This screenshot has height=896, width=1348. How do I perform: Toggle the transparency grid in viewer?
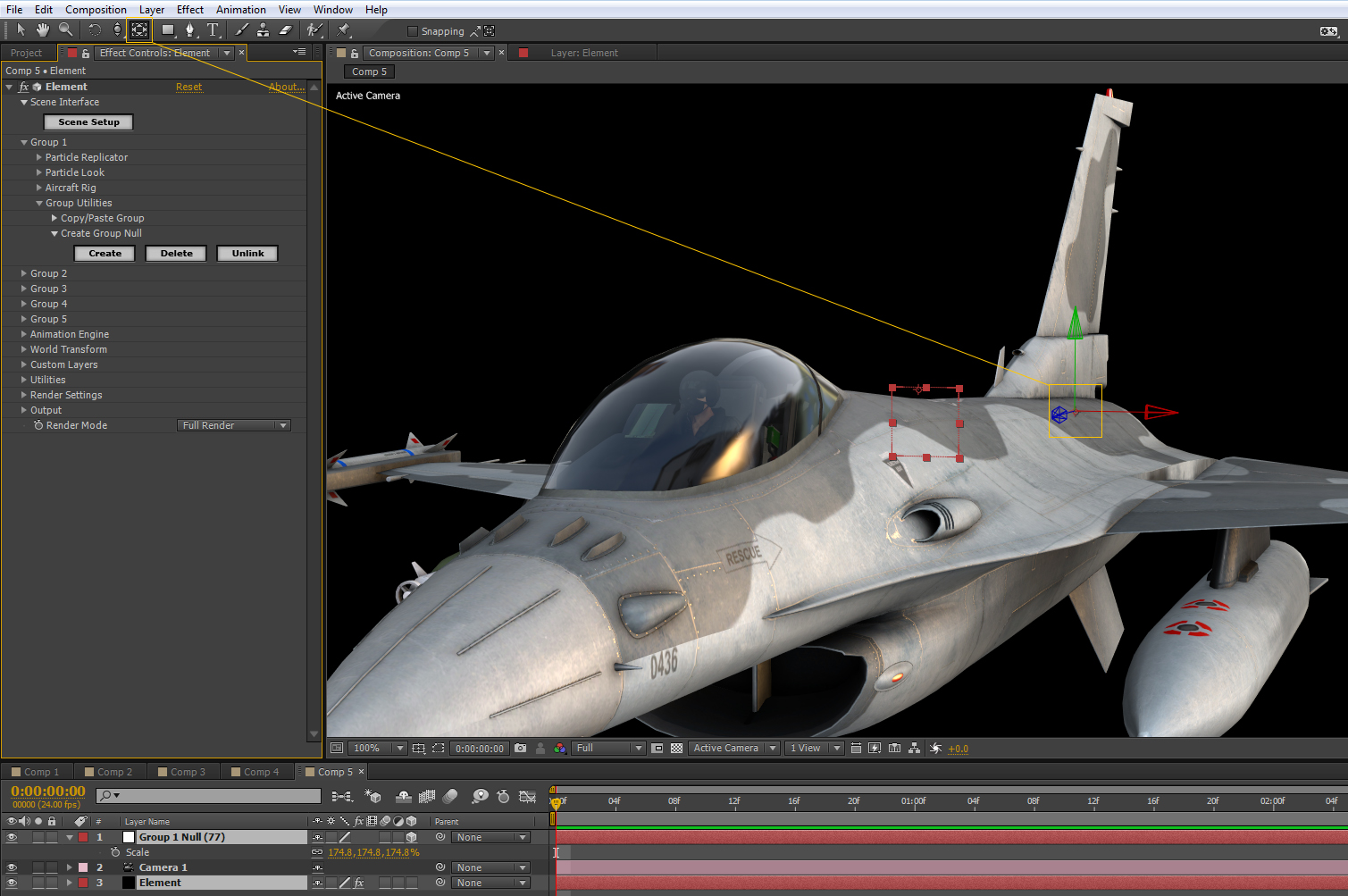[x=676, y=749]
